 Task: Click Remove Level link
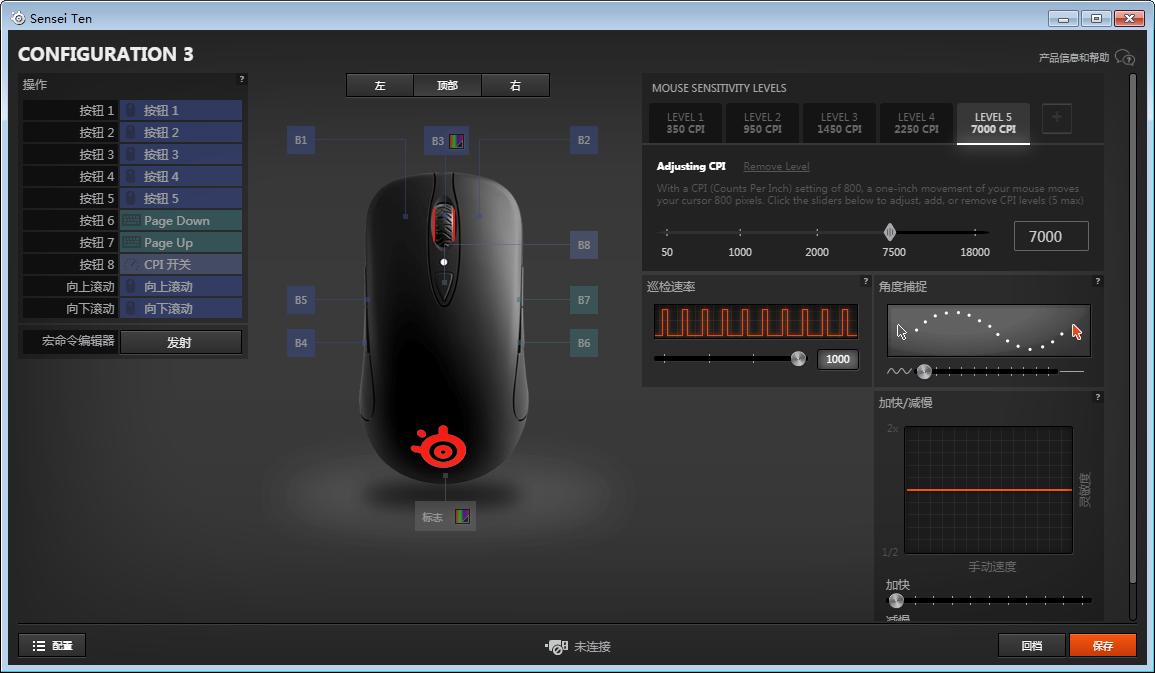click(x=776, y=166)
